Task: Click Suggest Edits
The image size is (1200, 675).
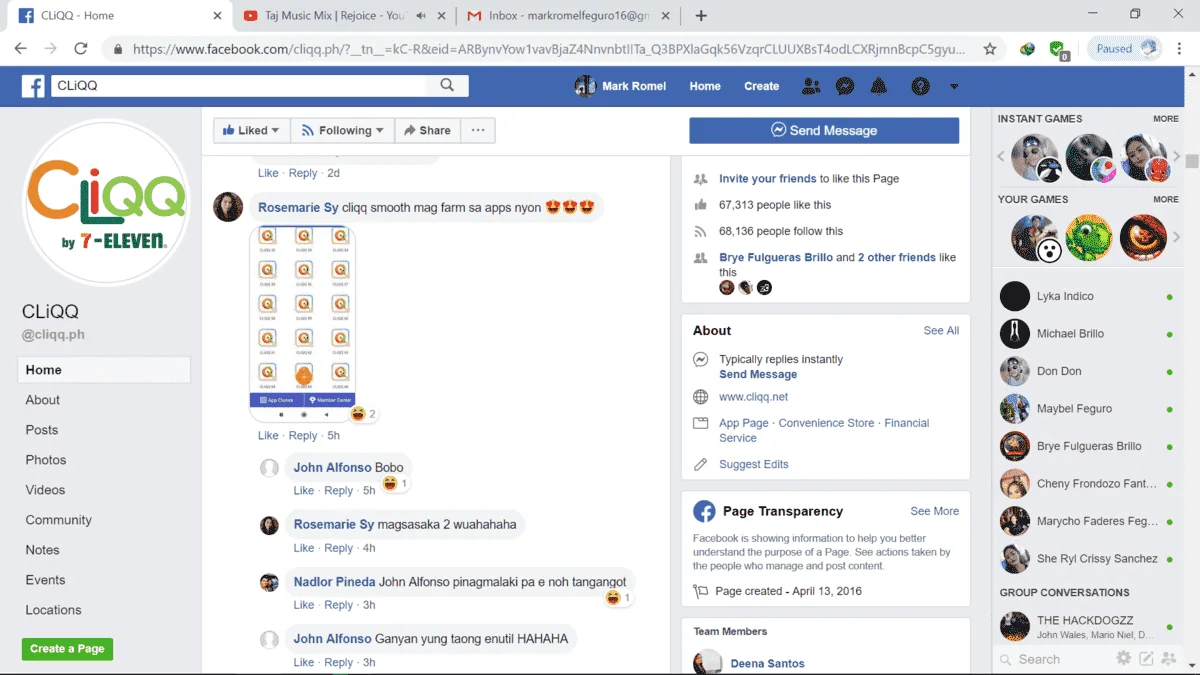Action: coord(754,464)
